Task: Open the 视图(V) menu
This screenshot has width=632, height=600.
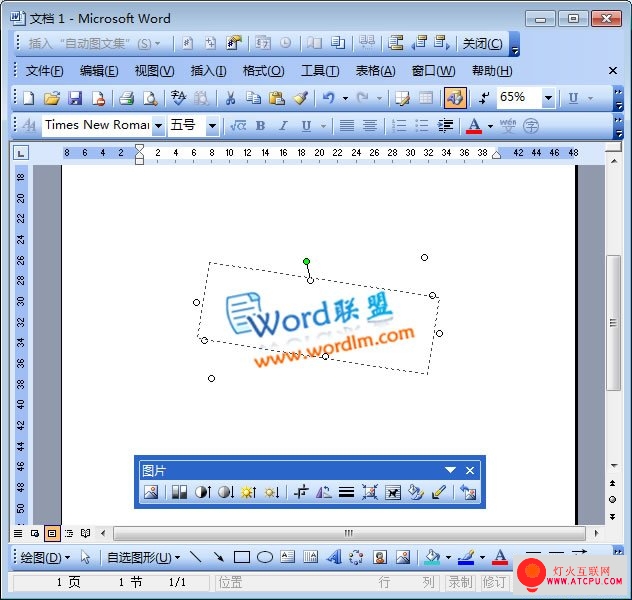Action: pyautogui.click(x=154, y=71)
